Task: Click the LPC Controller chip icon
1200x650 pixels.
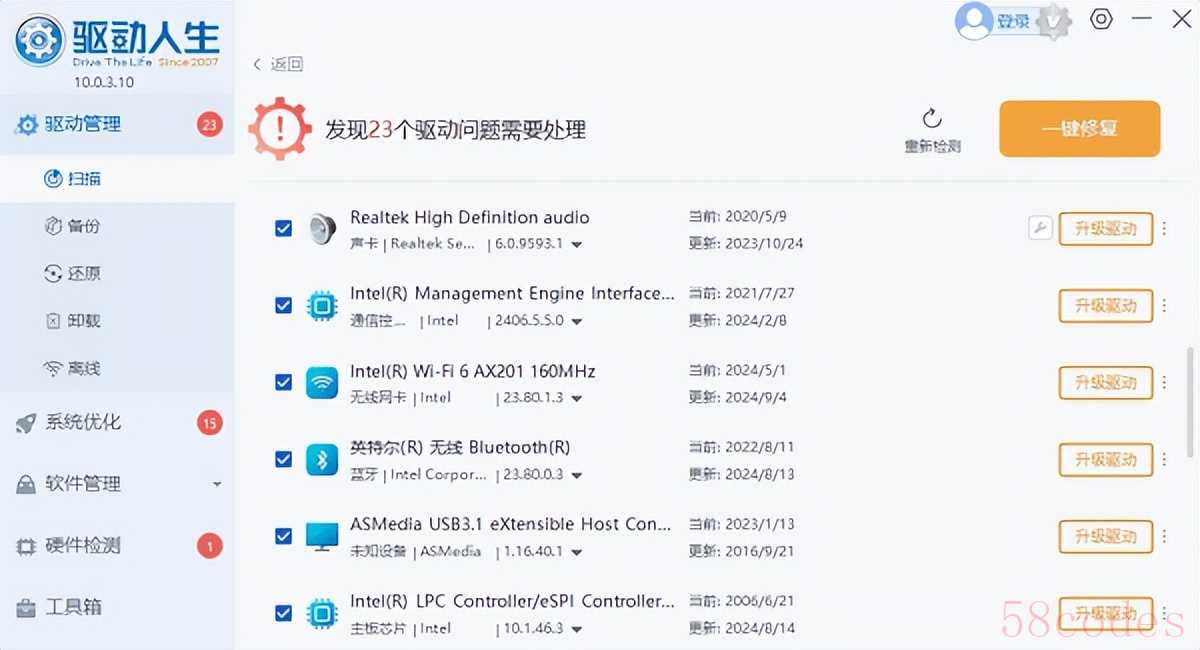Action: (x=322, y=613)
